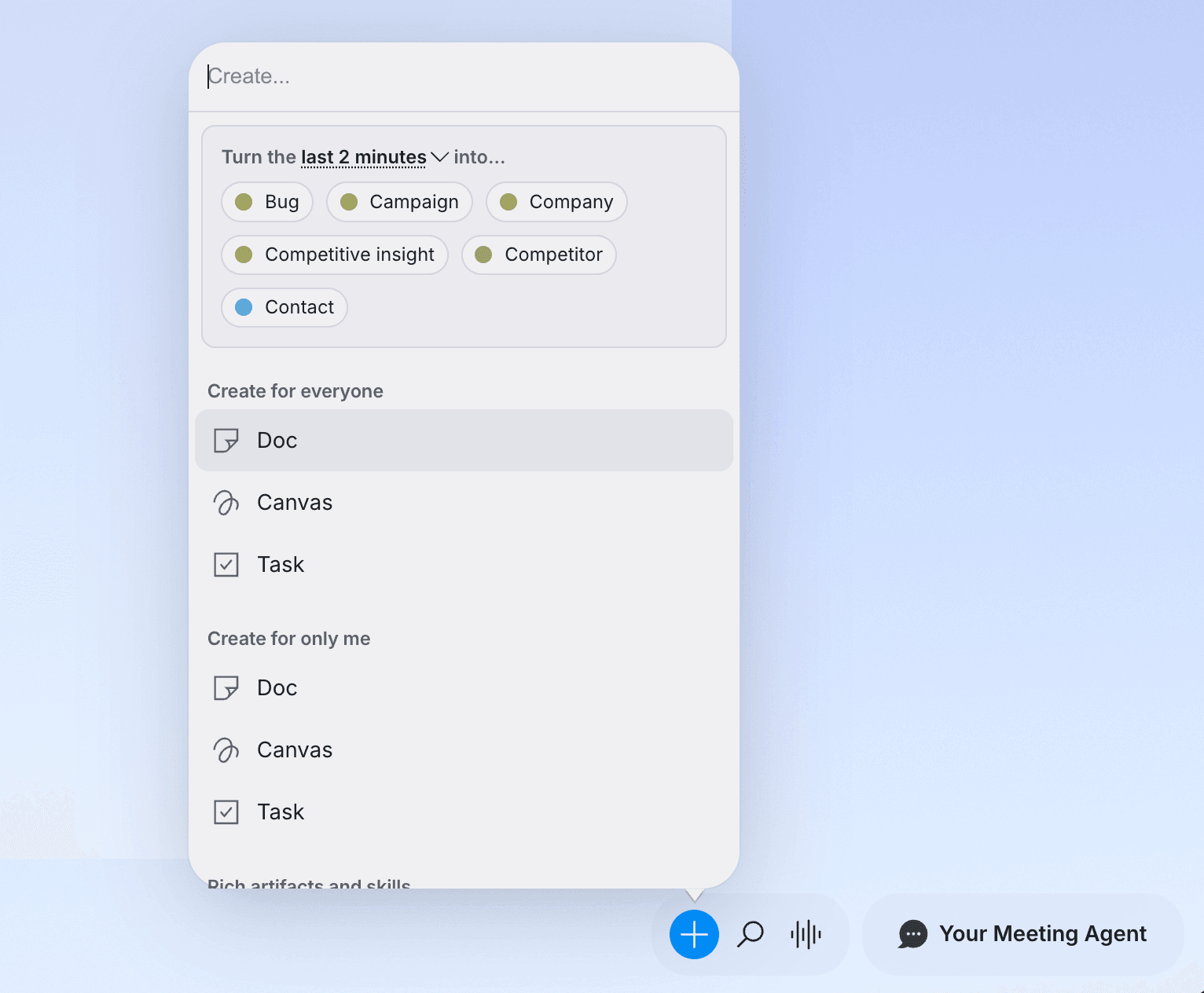This screenshot has width=1204, height=993.
Task: Create a Doc for everyone
Action: coord(464,440)
